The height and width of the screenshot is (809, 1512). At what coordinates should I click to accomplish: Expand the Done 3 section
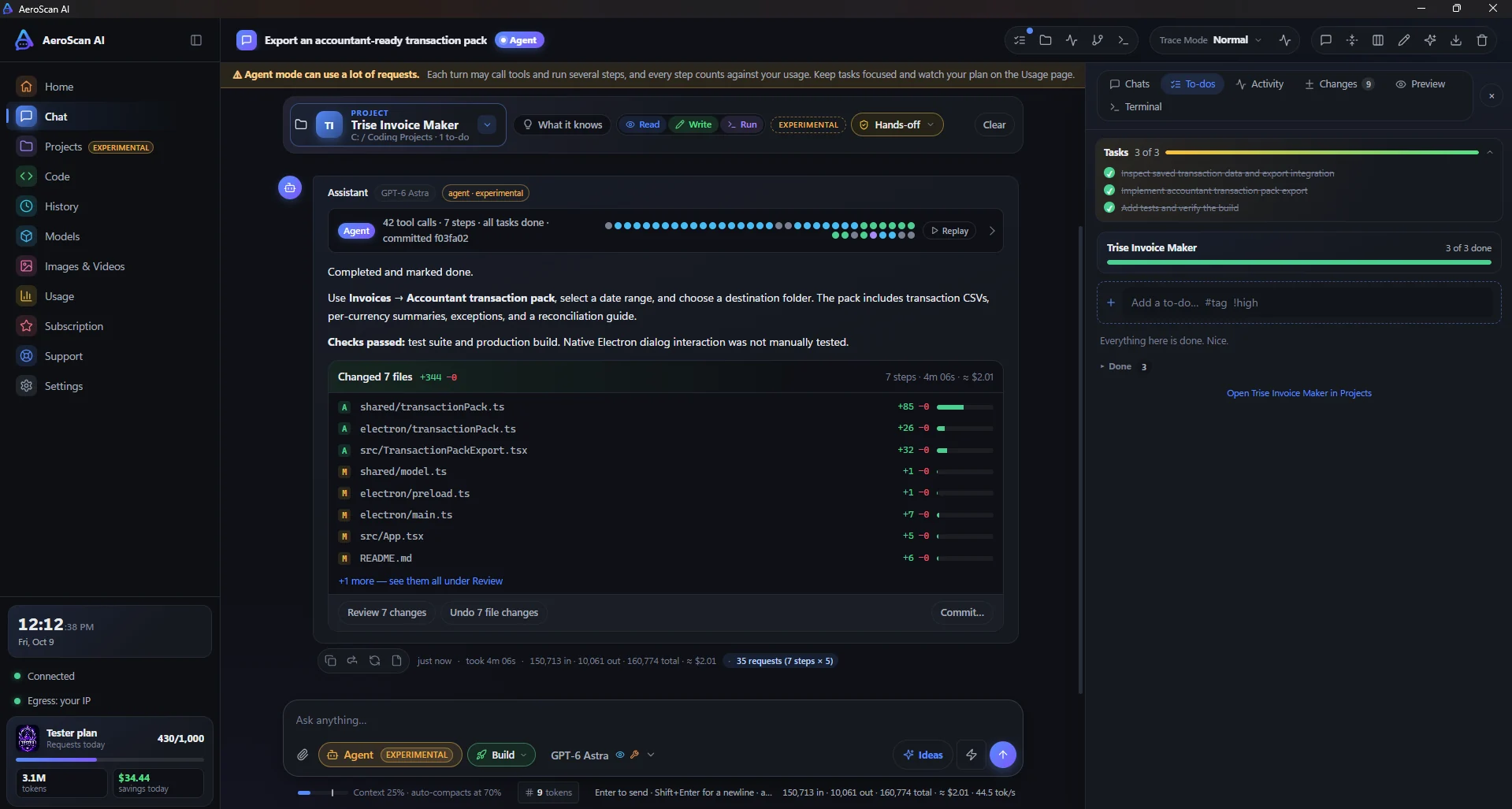pos(1124,366)
